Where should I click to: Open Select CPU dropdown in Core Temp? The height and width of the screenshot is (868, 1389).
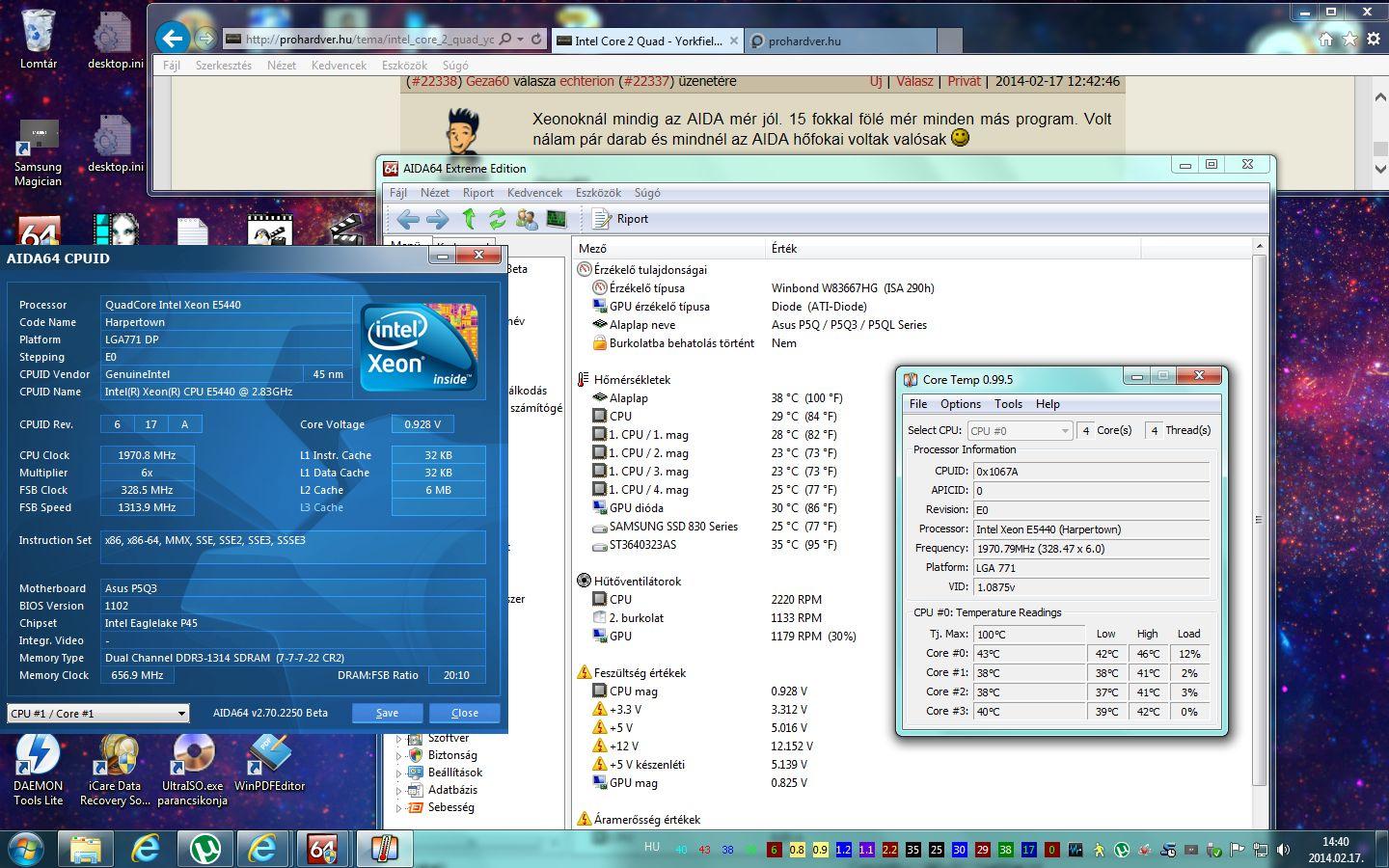tap(1020, 431)
